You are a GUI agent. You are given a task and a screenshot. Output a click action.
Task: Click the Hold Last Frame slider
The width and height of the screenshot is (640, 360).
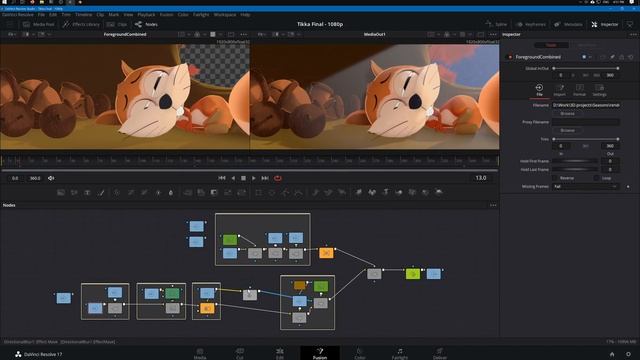click(x=575, y=169)
